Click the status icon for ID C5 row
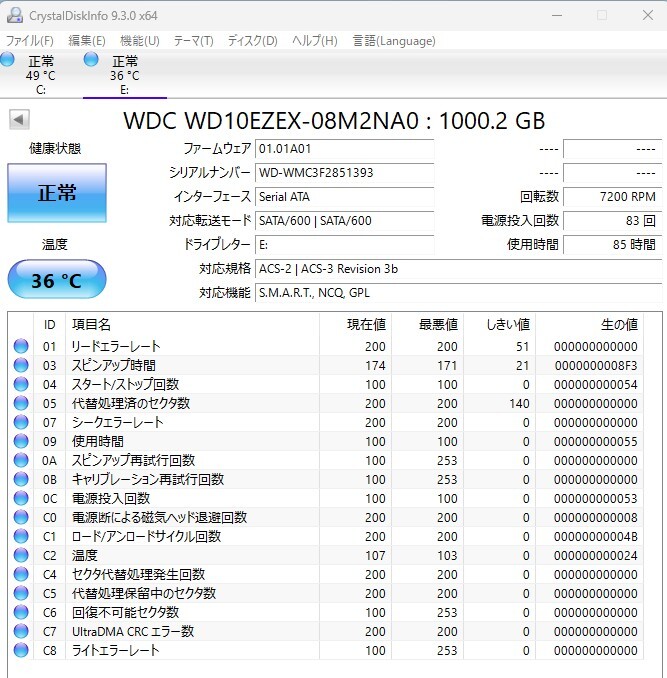 click(x=21, y=594)
